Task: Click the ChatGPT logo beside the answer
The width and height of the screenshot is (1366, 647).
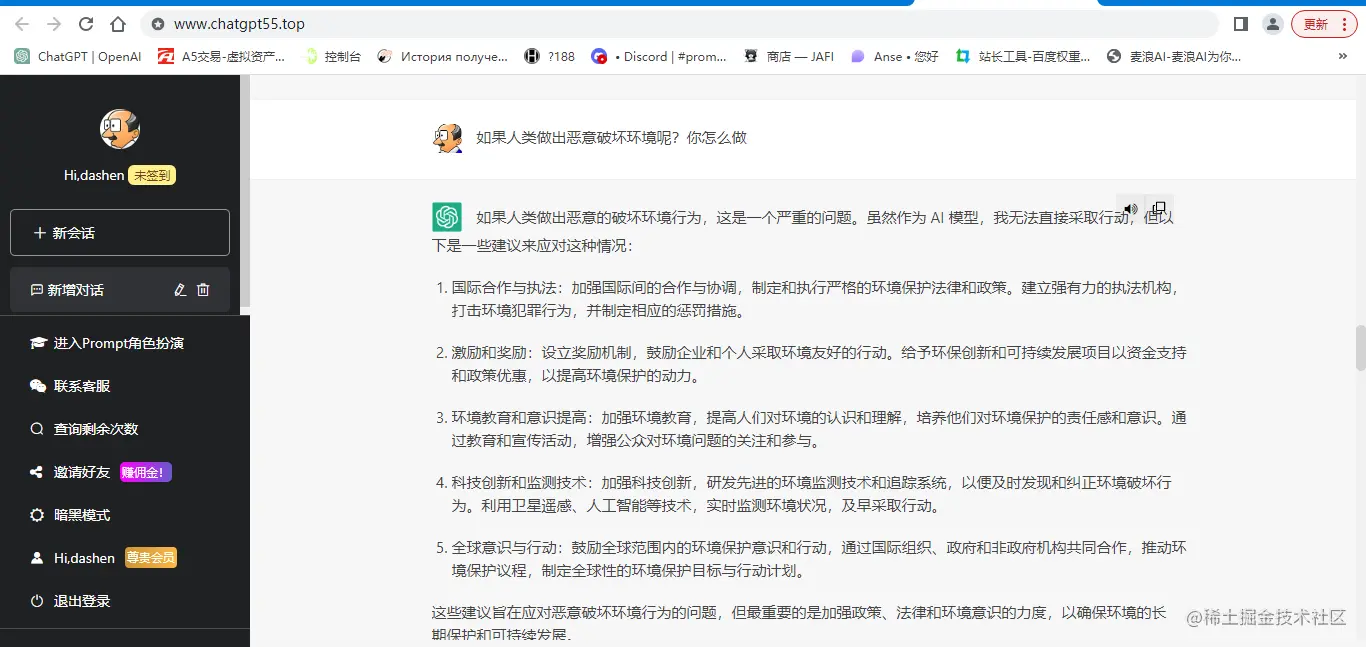Action: tap(447, 217)
